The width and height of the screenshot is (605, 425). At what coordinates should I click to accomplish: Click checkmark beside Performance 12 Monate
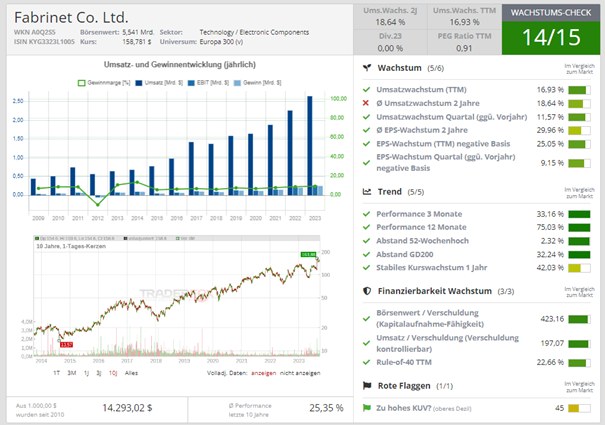pyautogui.click(x=366, y=227)
